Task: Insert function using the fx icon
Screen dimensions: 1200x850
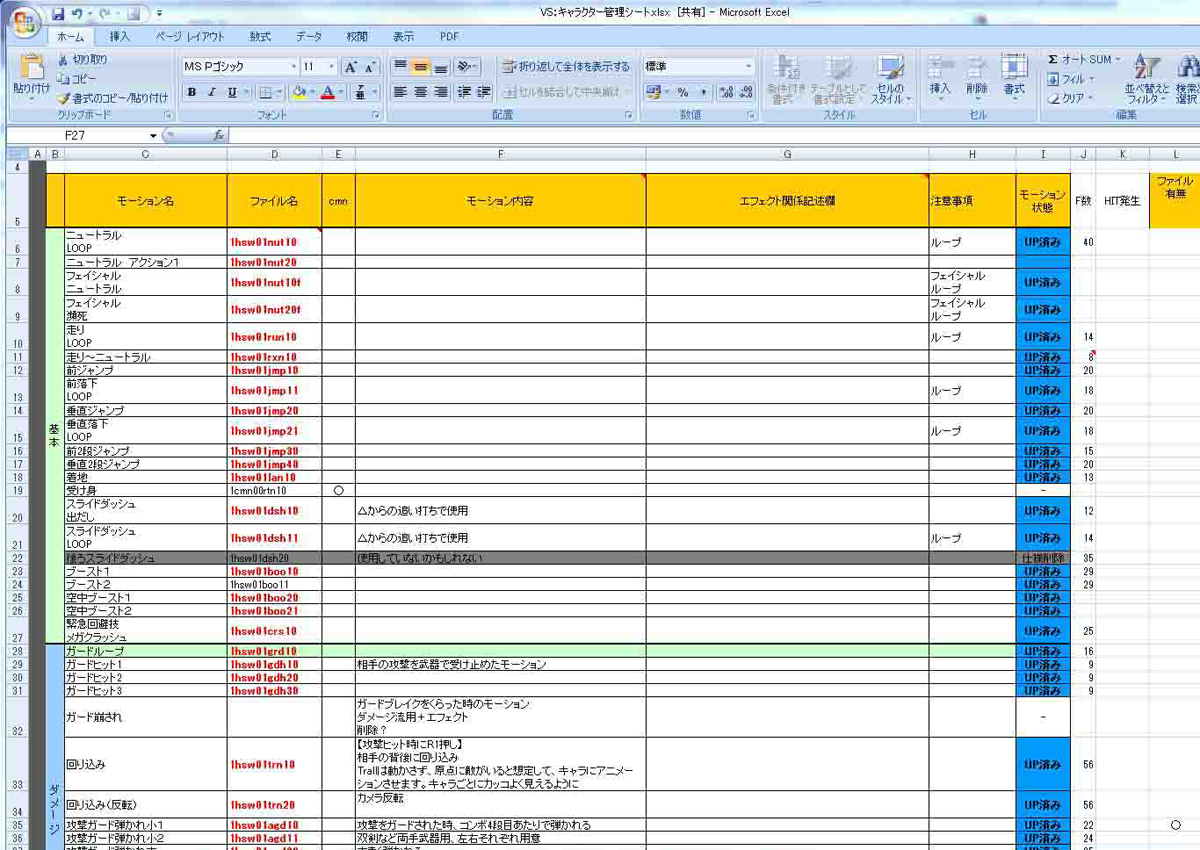Action: 219,135
